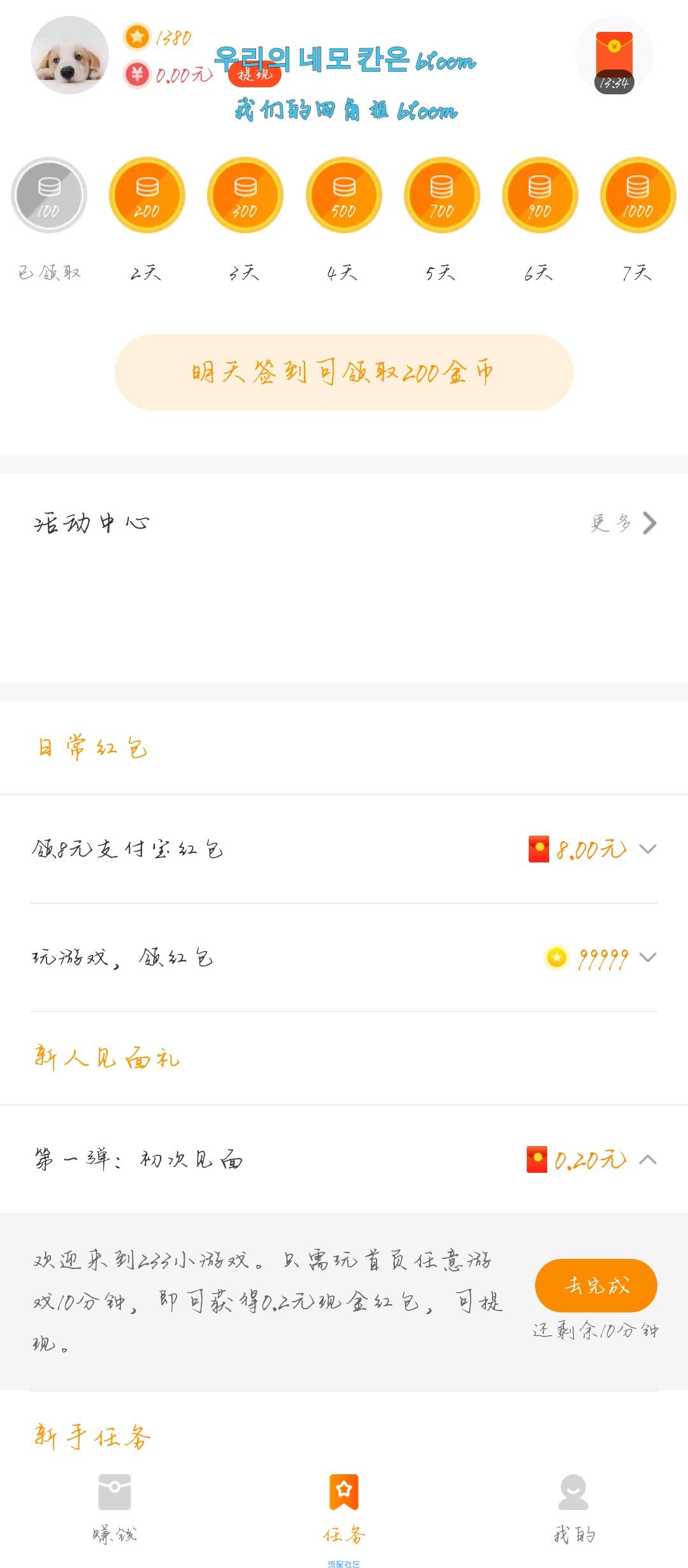Tap the 明天签到可领取200金币 banner
The height and width of the screenshot is (1568, 688).
tap(344, 372)
